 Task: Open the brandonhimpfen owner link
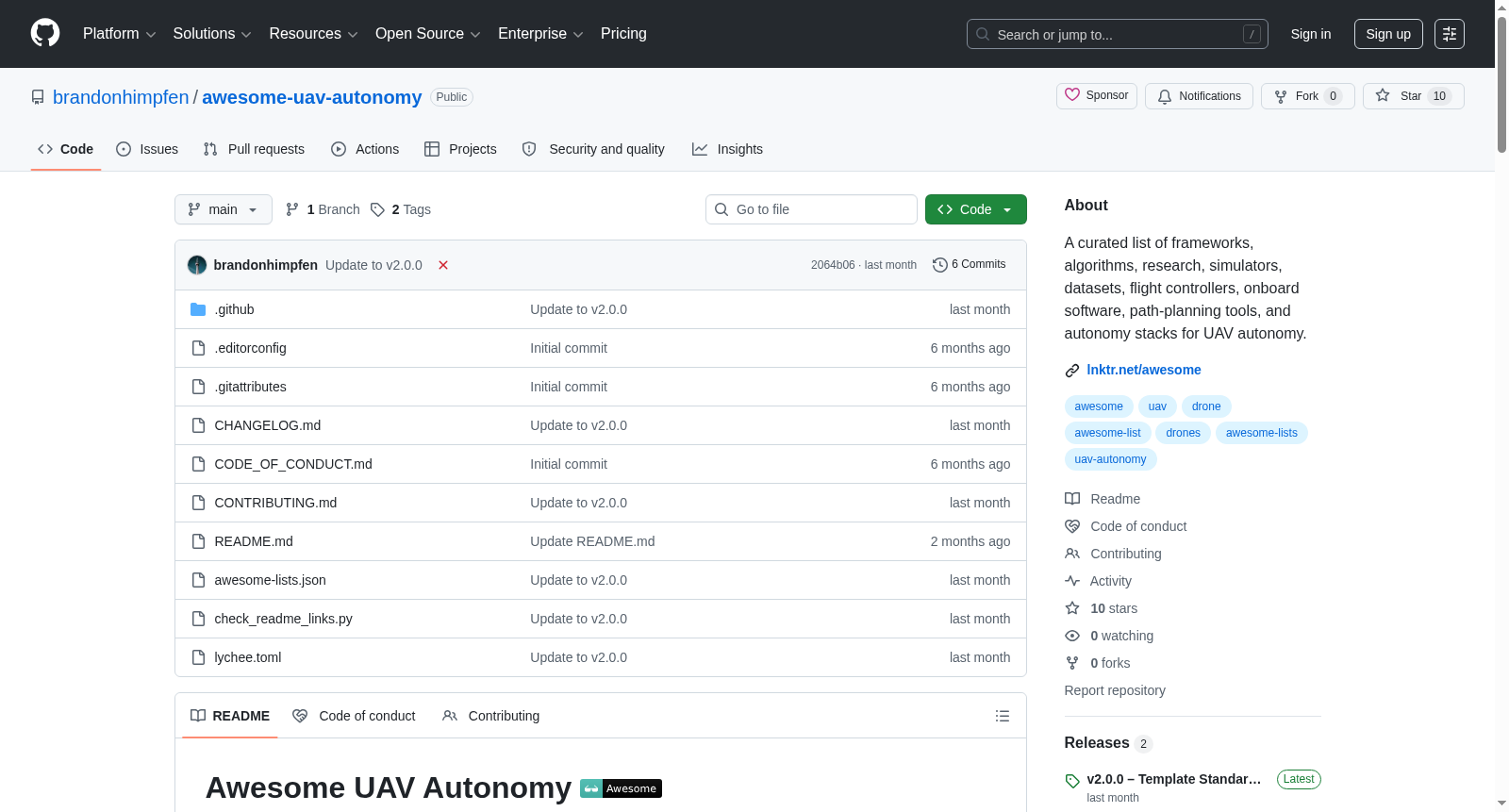click(121, 97)
